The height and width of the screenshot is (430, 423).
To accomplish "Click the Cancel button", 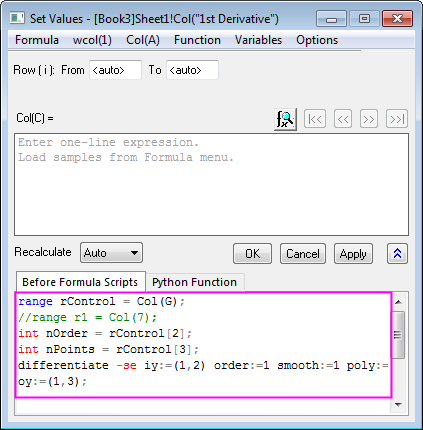I will 303,254.
